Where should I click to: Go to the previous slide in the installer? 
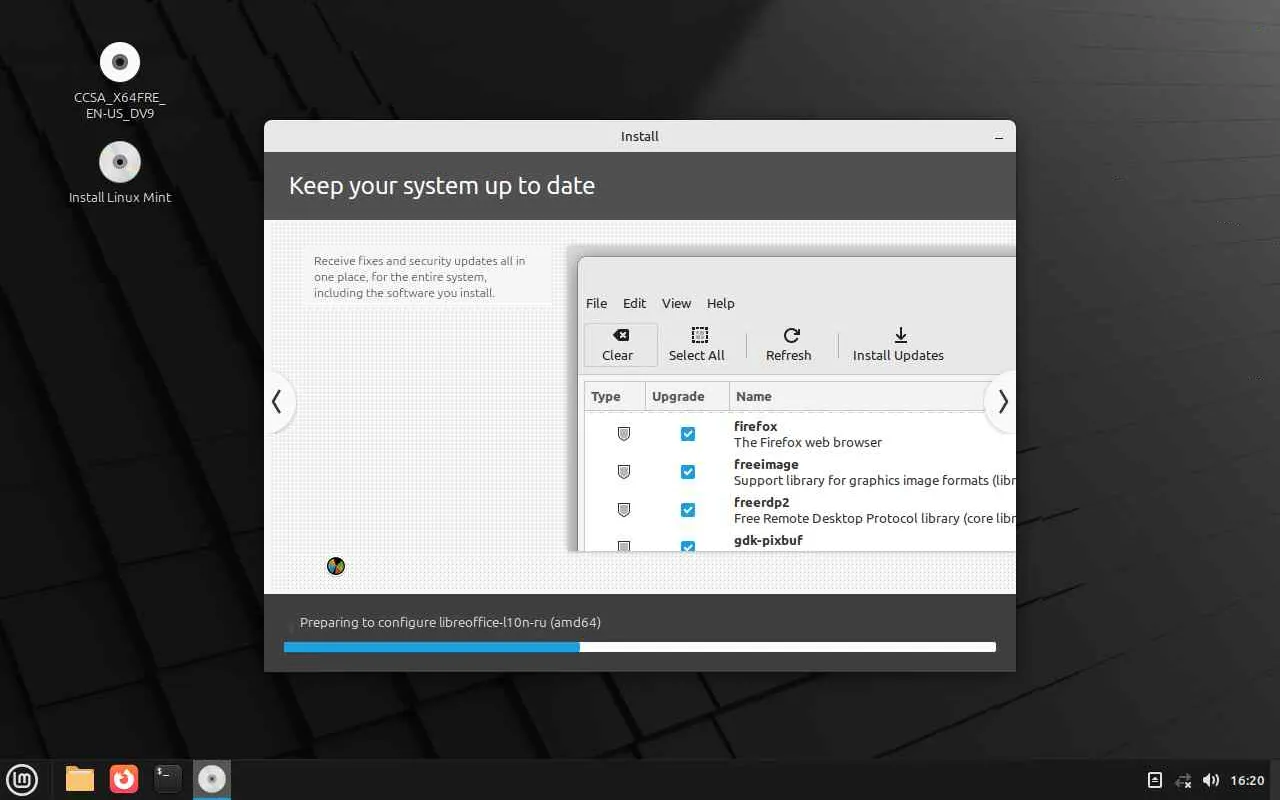point(277,402)
